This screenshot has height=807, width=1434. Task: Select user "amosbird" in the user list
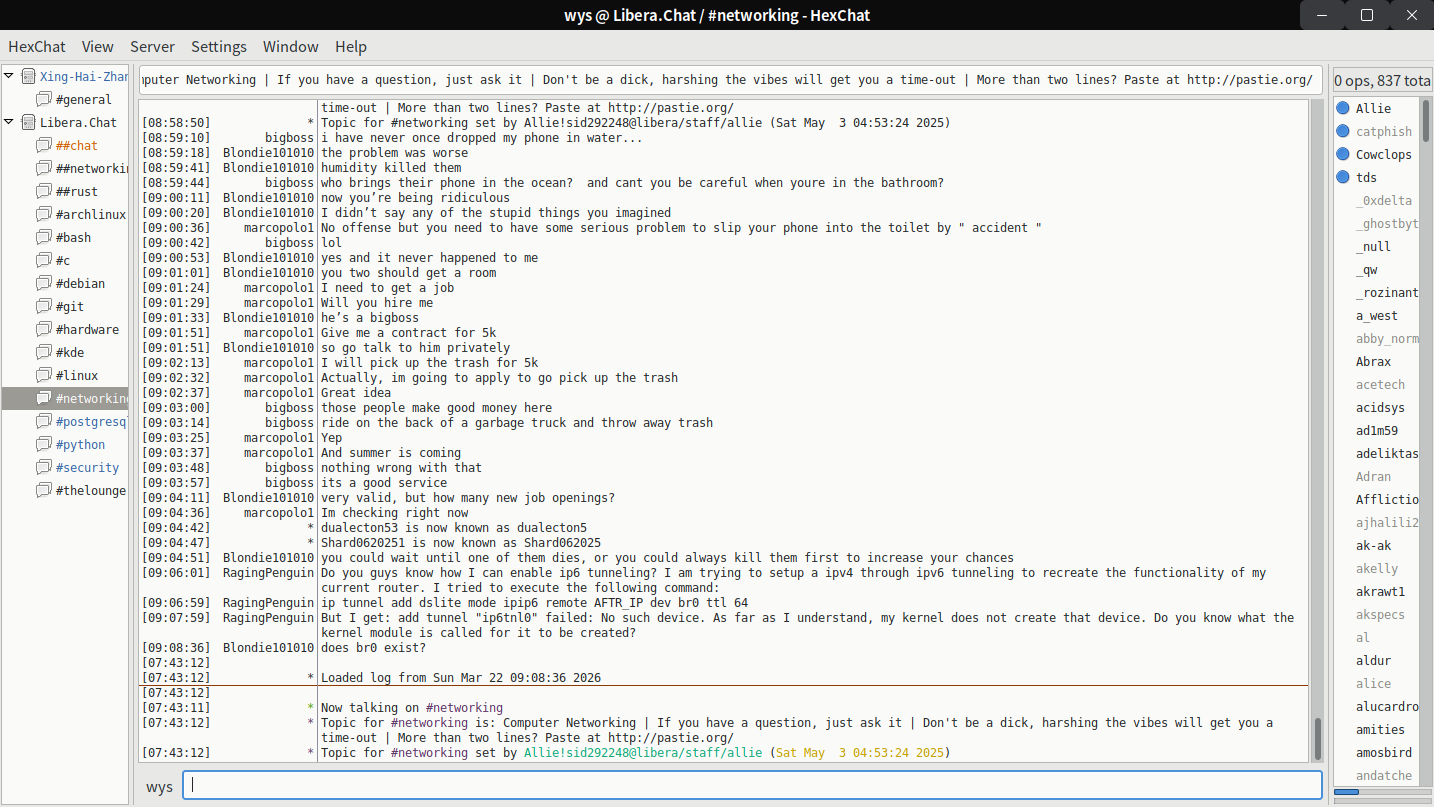(x=1383, y=752)
